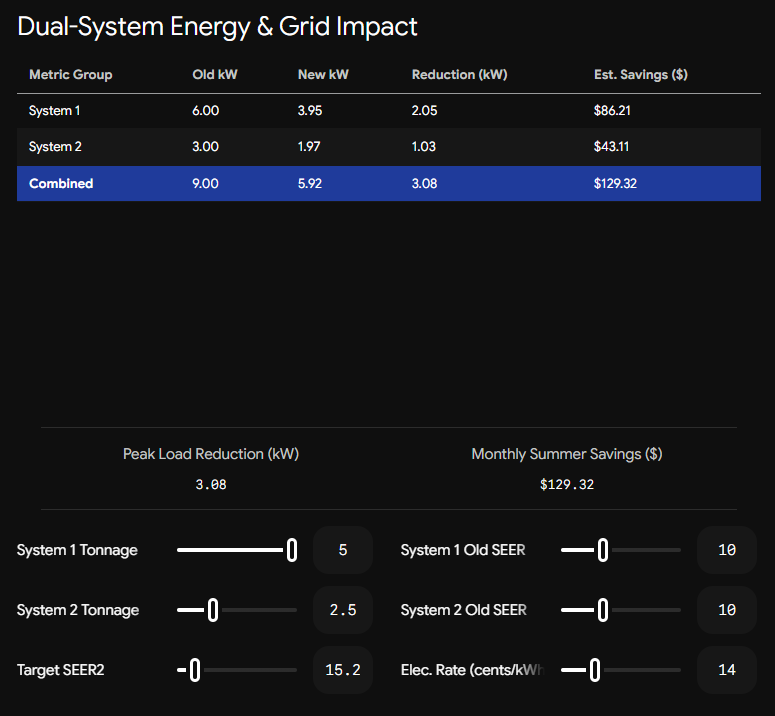The width and height of the screenshot is (775, 716).
Task: Click the System 1 Tonnage slider handle
Action: tap(292, 550)
